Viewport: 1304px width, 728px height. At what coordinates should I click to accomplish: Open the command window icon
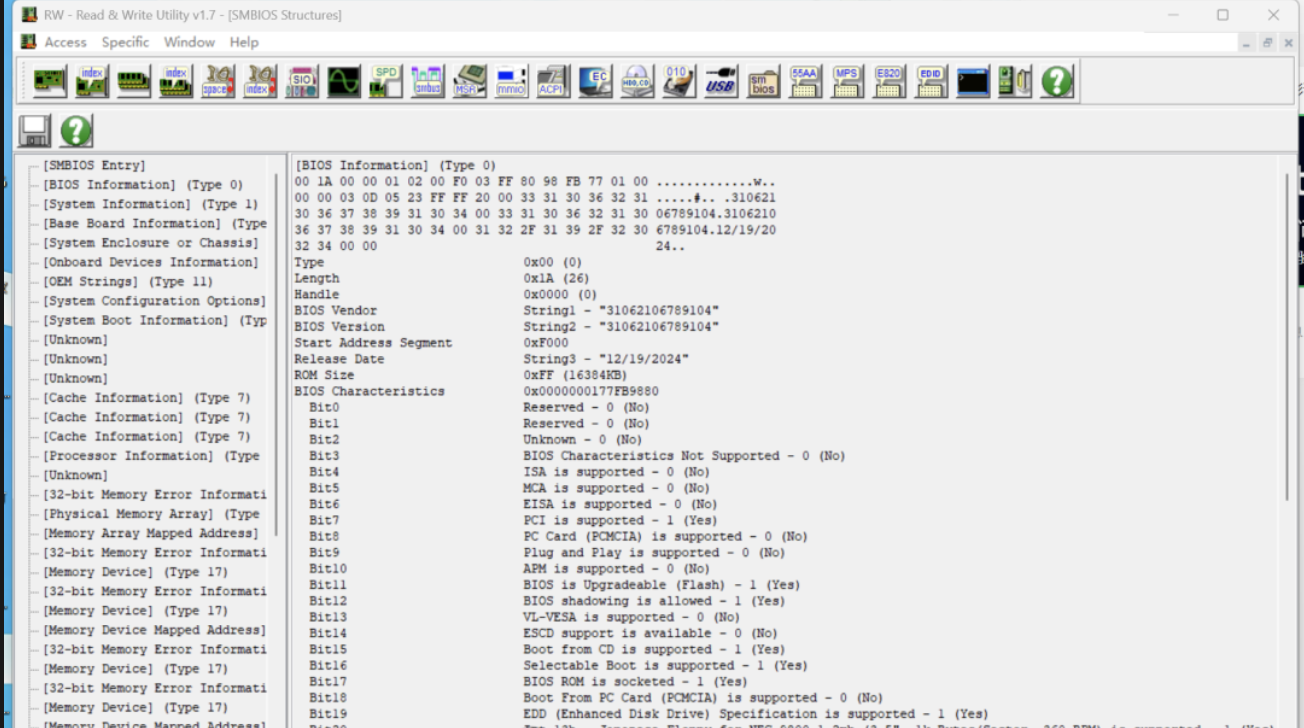click(972, 81)
